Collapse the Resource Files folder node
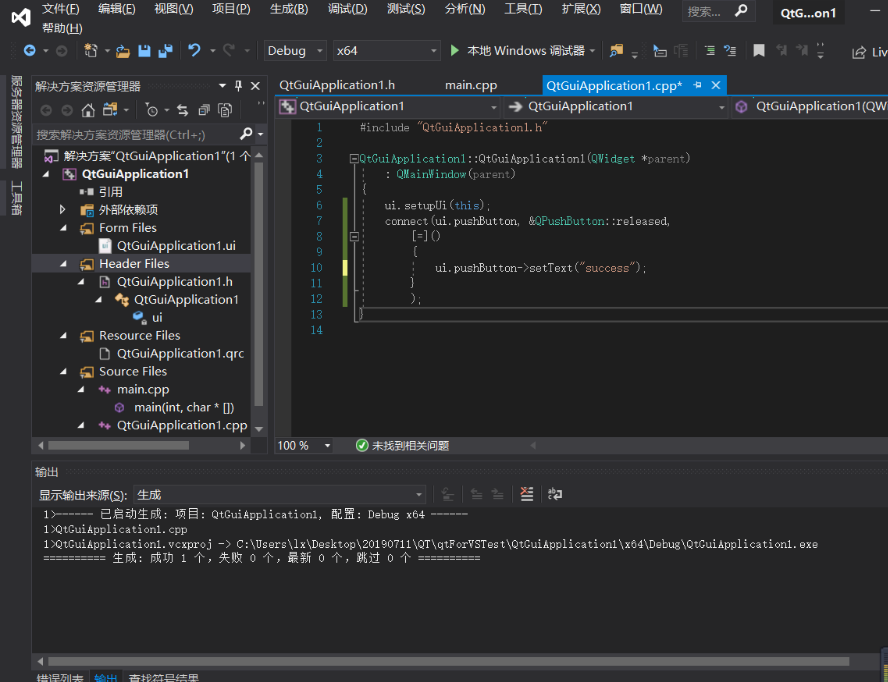The width and height of the screenshot is (888, 682). pyautogui.click(x=63, y=336)
